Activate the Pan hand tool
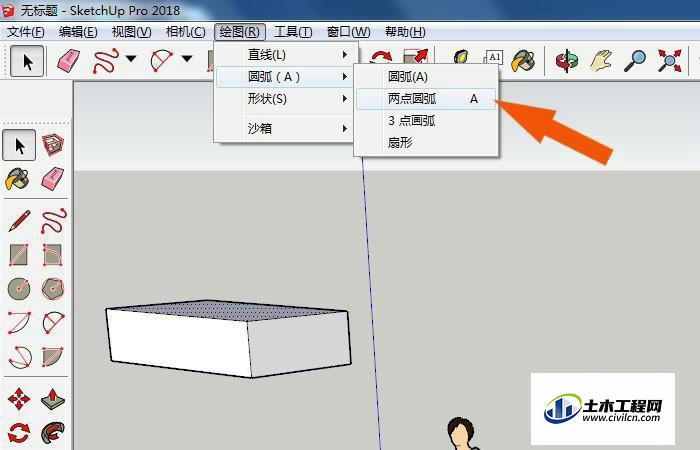The width and height of the screenshot is (700, 450). pos(601,61)
